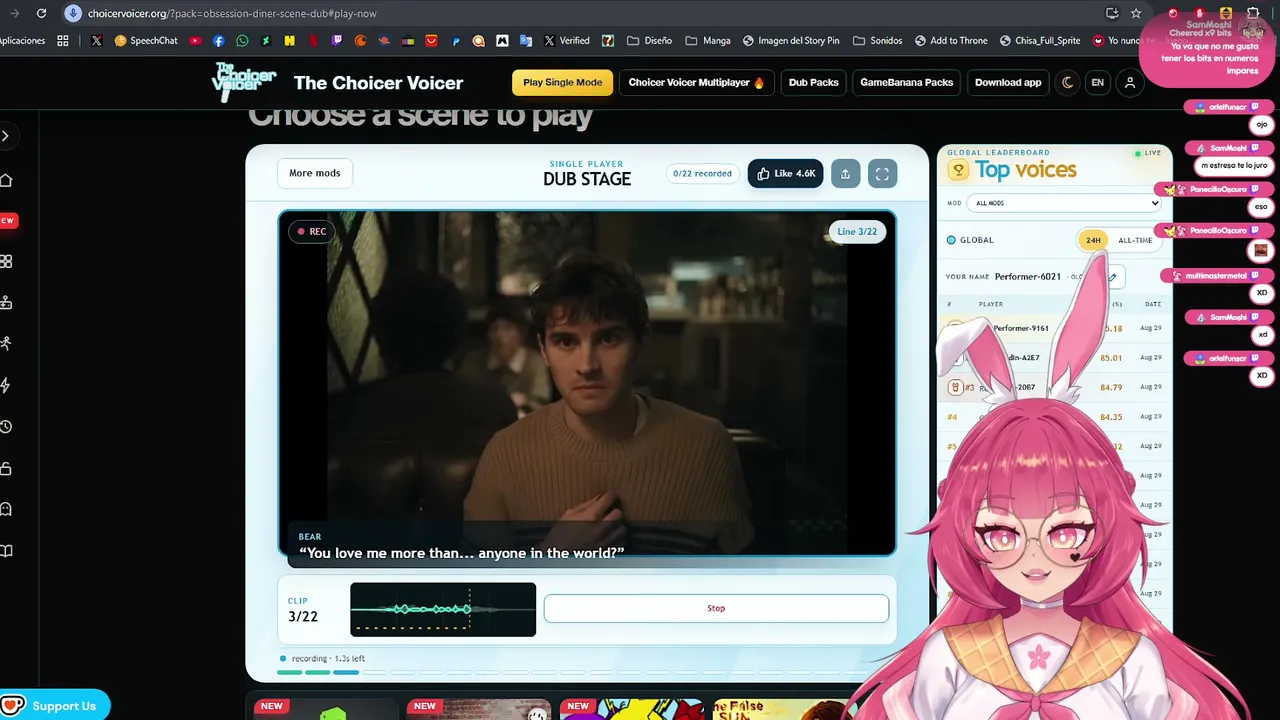Screen dimensions: 1280x720
Task: Reload the Choicer Voicer page
Action: pyautogui.click(x=41, y=13)
